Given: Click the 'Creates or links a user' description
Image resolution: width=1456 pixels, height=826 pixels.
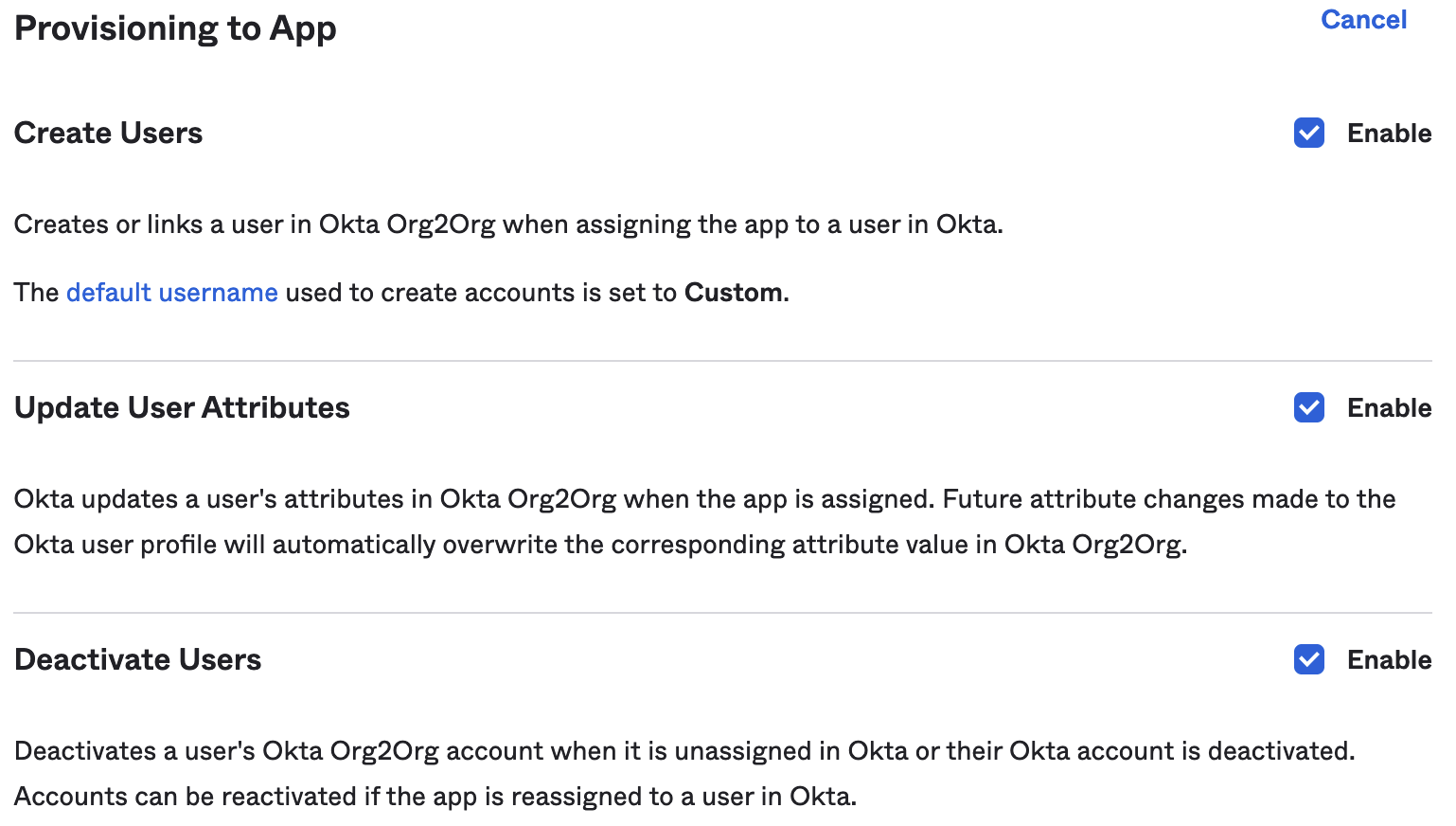Looking at the screenshot, I should [507, 224].
